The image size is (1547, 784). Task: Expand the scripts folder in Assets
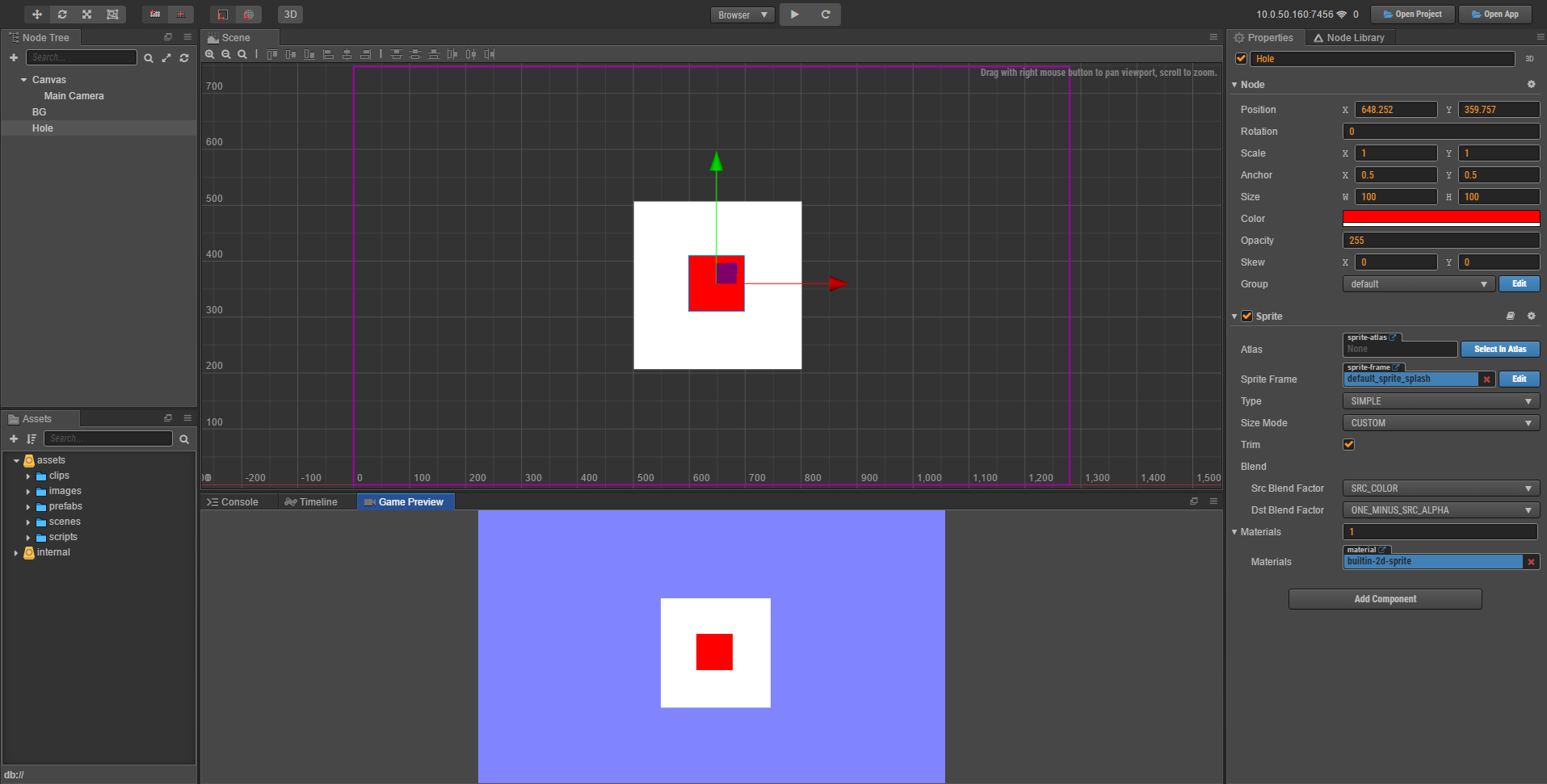coord(28,538)
